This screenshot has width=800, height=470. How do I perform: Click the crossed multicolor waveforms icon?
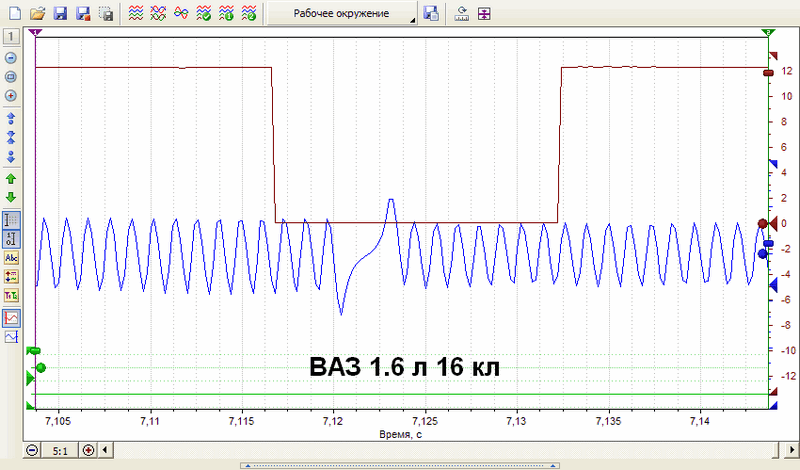[158, 13]
